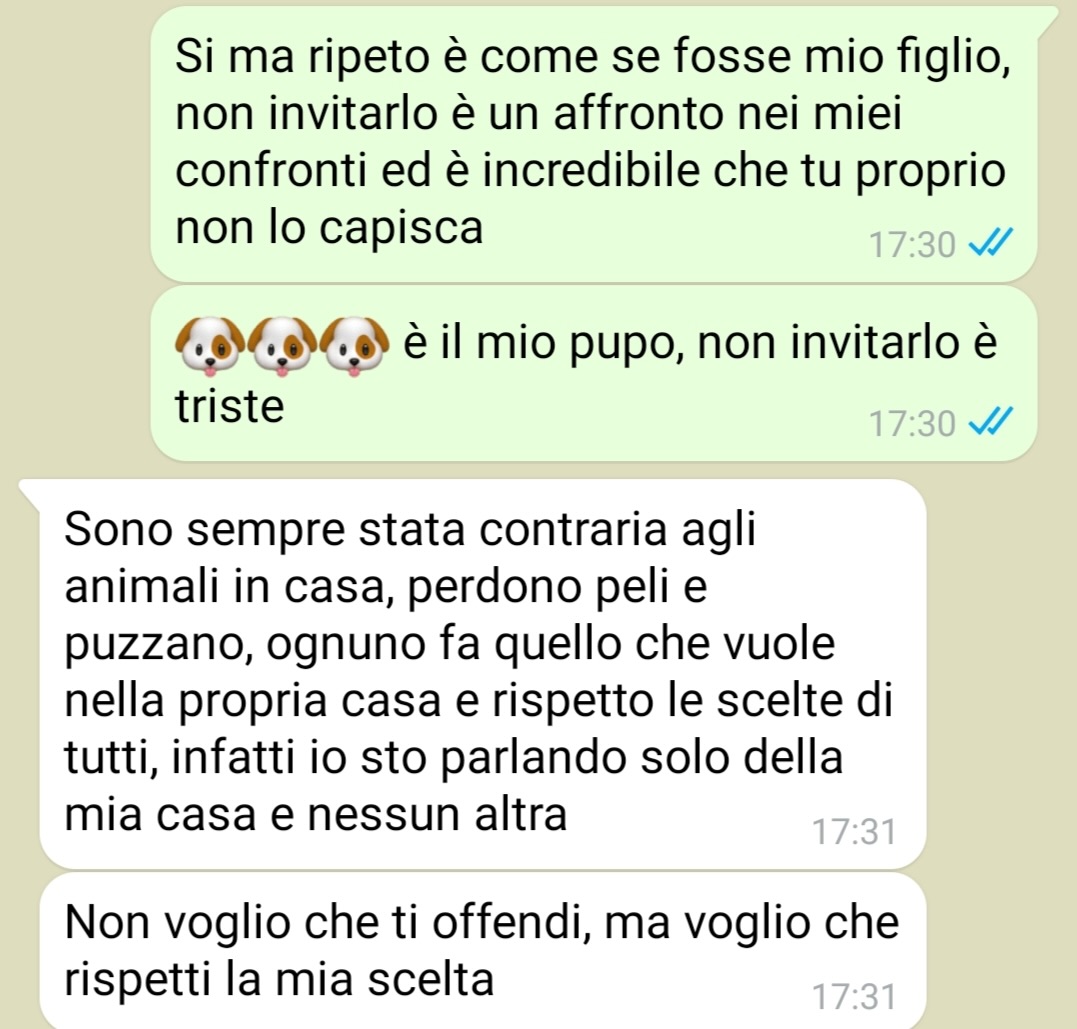The width and height of the screenshot is (1077, 1029).
Task: Click the text 'rispetti la mia scelta'
Action: 279,980
